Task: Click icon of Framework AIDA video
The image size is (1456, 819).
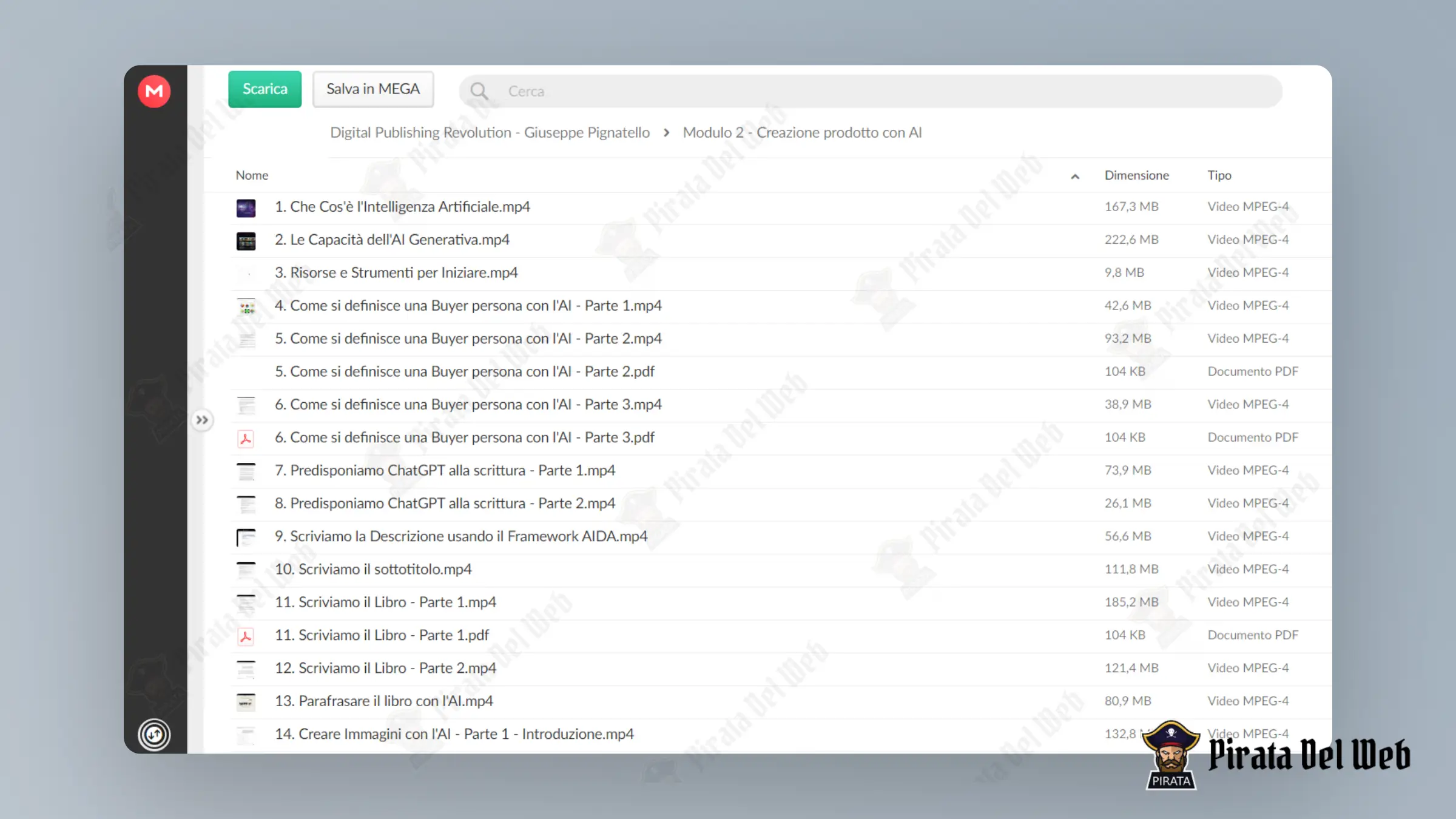Action: [246, 538]
